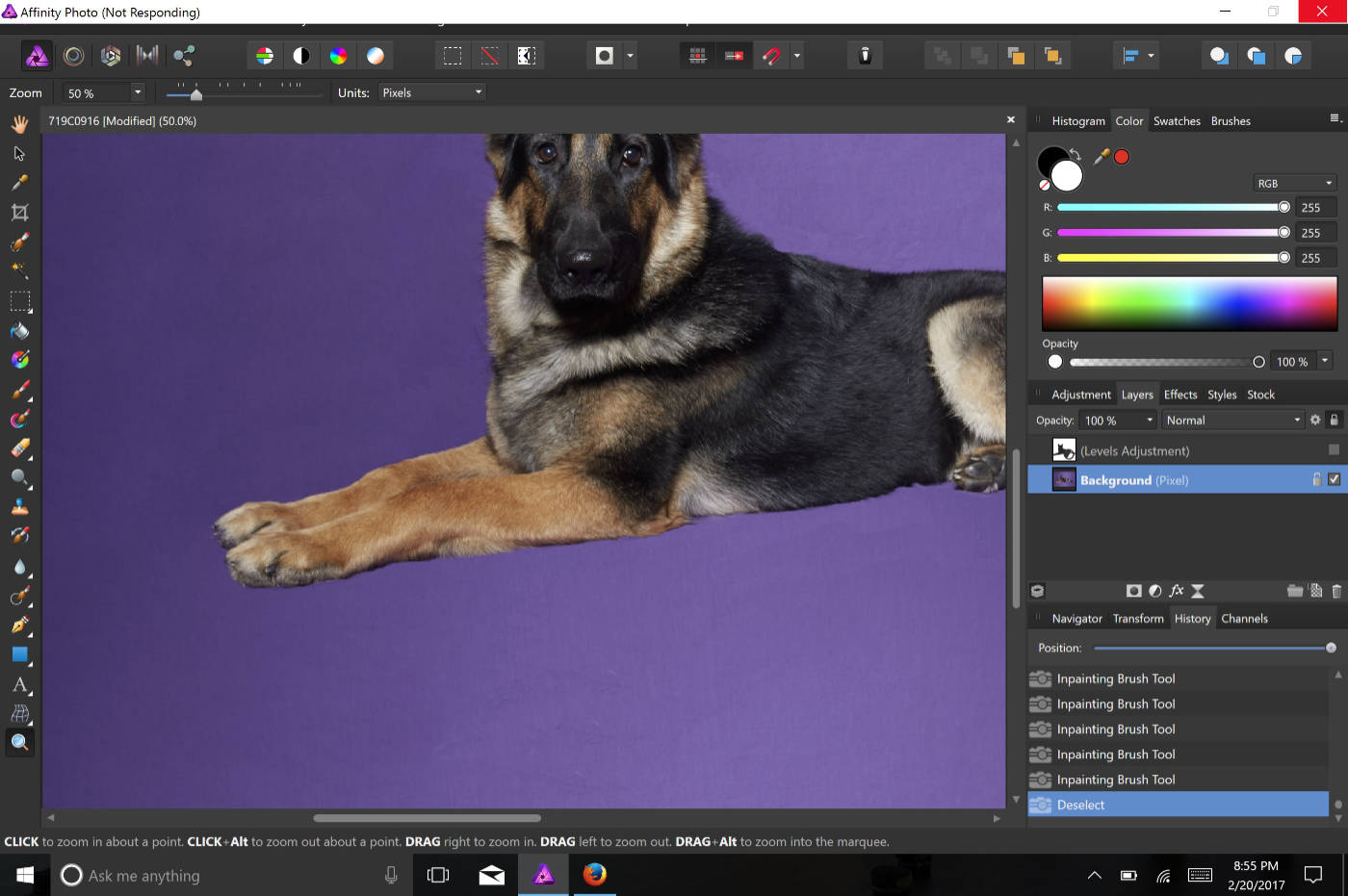The width and height of the screenshot is (1348, 896).
Task: Select the blue Rectangle shape tool
Action: pyautogui.click(x=19, y=654)
